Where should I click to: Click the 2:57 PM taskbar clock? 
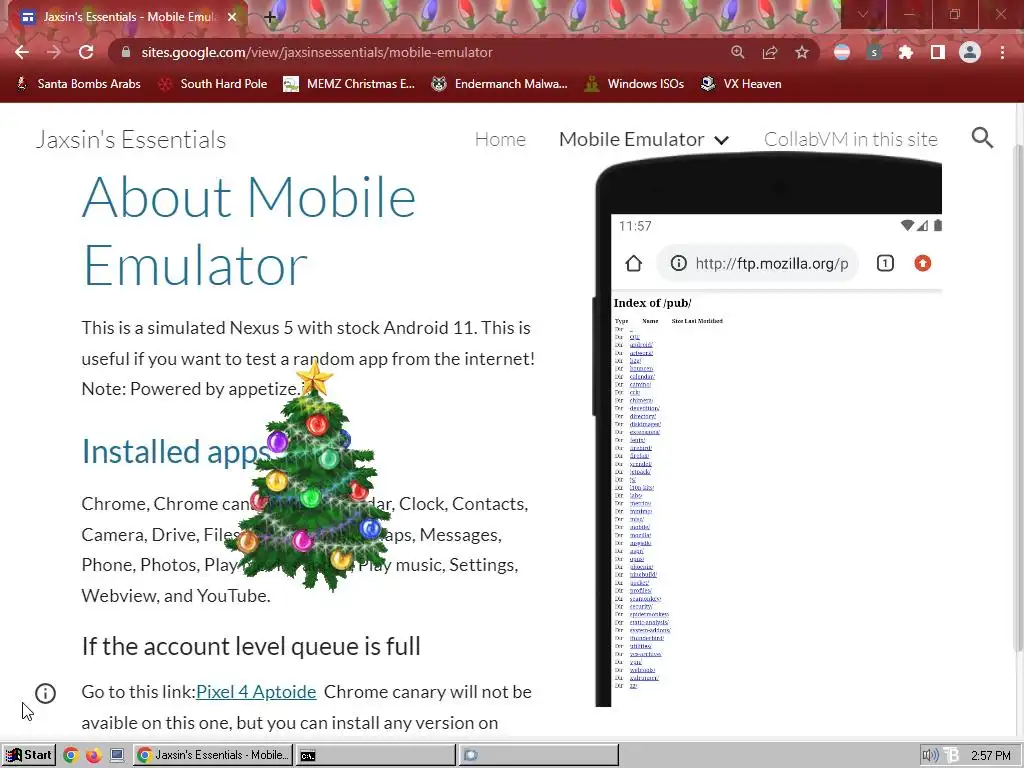pyautogui.click(x=990, y=756)
